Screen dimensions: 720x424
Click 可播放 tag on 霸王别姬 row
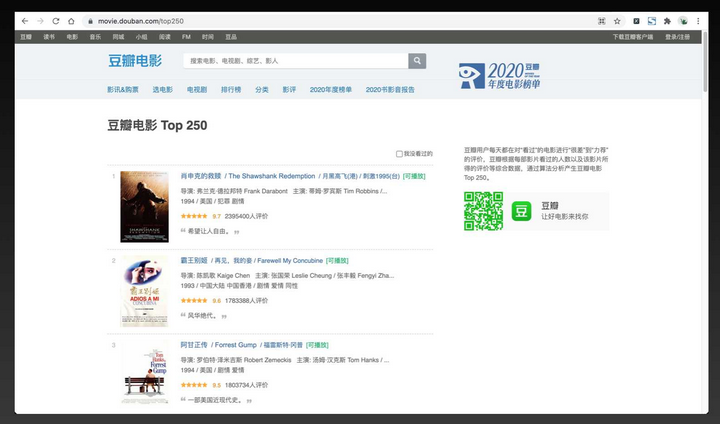337,260
